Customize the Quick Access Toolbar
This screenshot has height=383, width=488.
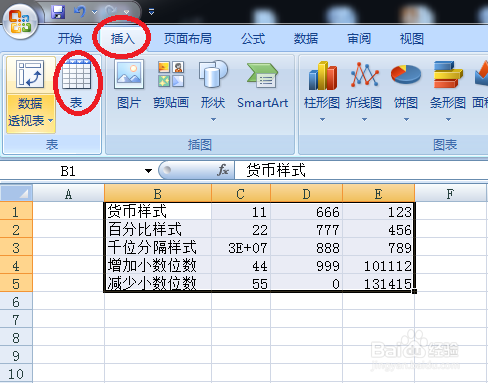[151, 12]
